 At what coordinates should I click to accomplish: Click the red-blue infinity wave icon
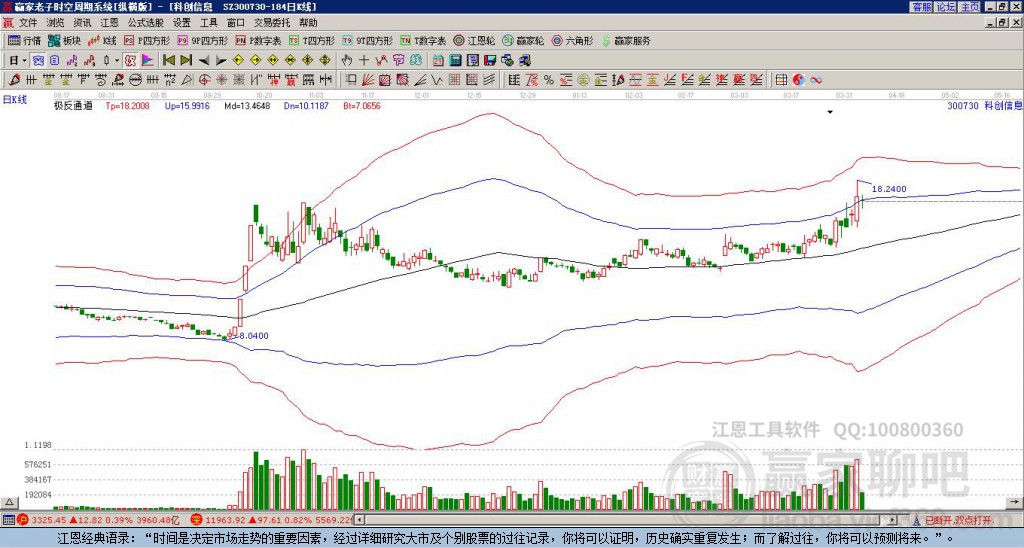pyautogui.click(x=816, y=80)
